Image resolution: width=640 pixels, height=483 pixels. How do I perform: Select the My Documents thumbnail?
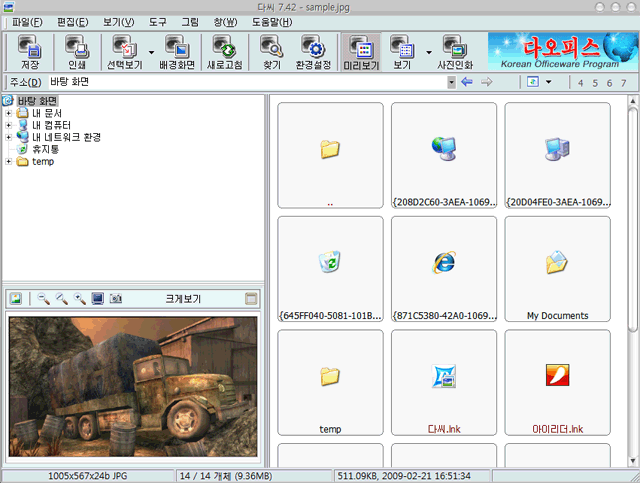[558, 269]
